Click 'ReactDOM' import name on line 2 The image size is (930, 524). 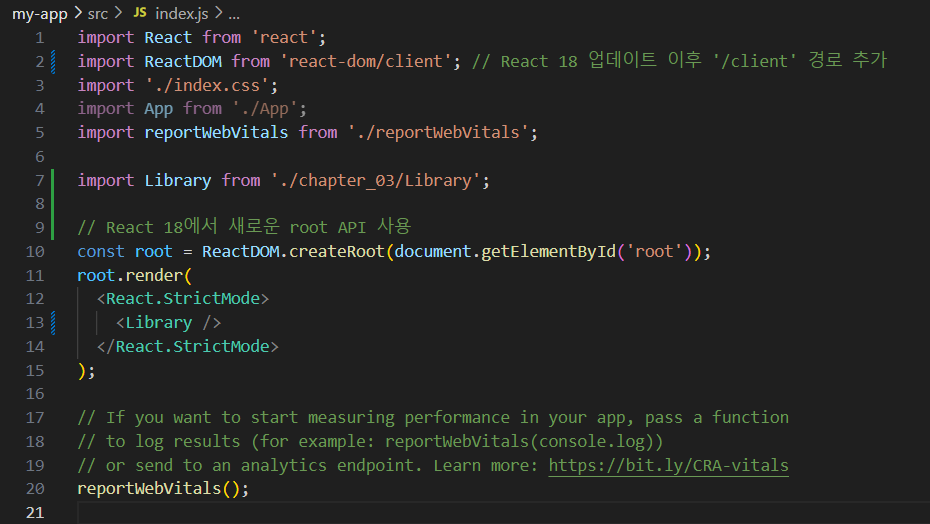183,61
